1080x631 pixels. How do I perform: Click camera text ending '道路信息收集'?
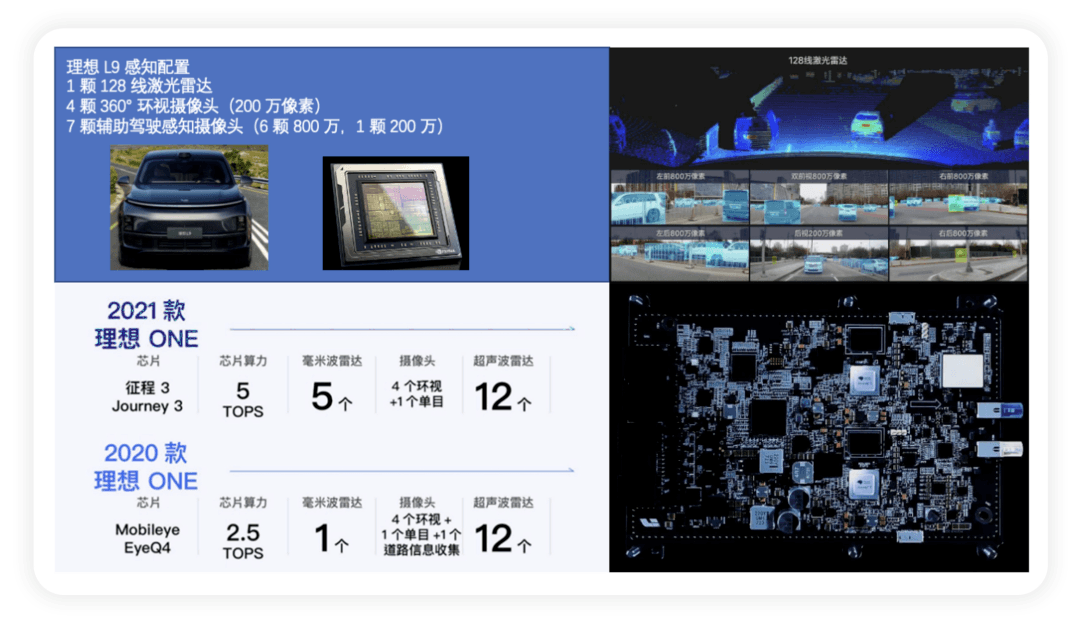(x=421, y=535)
